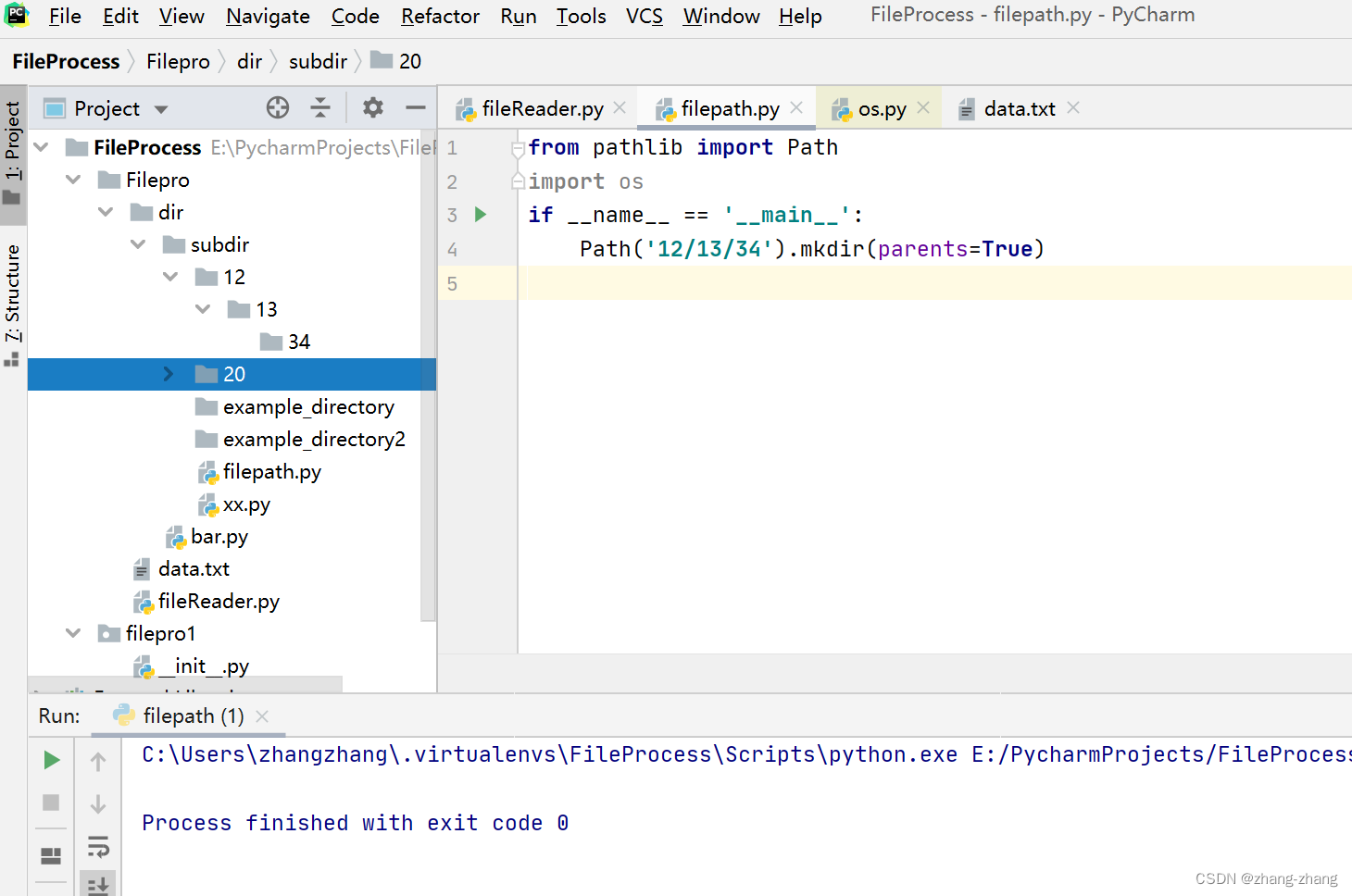This screenshot has width=1352, height=896.
Task: Close the os.py tab
Action: [923, 107]
